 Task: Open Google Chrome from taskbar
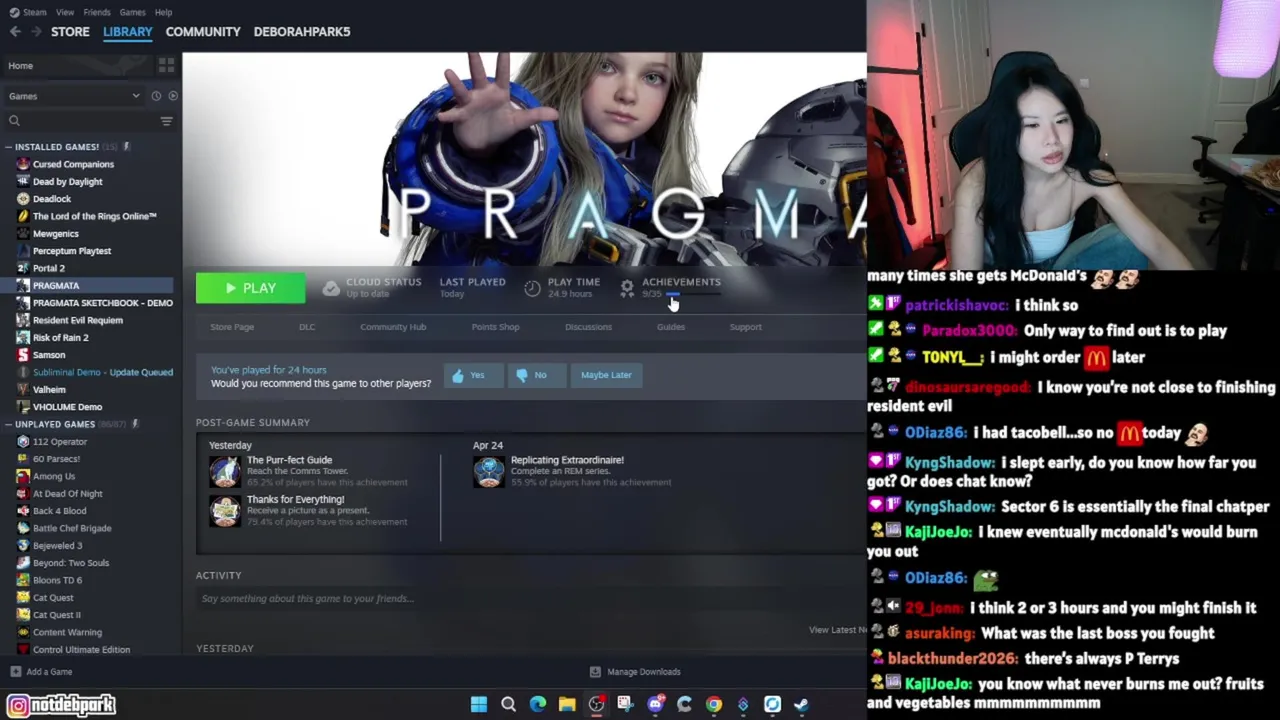click(714, 705)
